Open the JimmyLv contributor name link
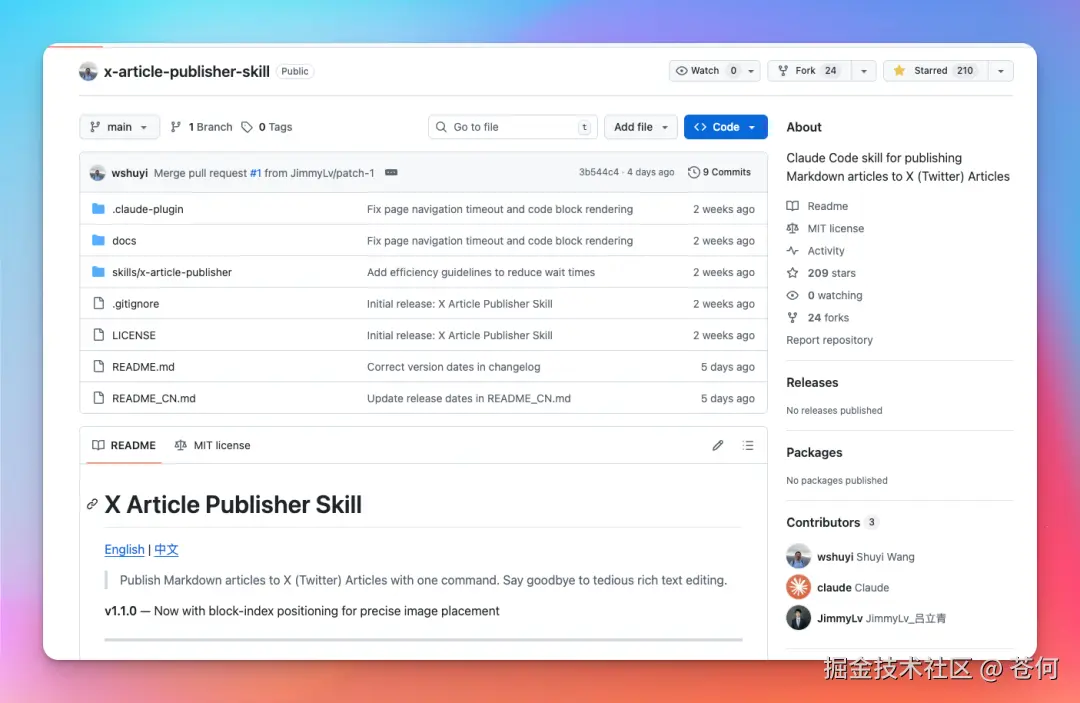The height and width of the screenshot is (703, 1080). (881, 618)
